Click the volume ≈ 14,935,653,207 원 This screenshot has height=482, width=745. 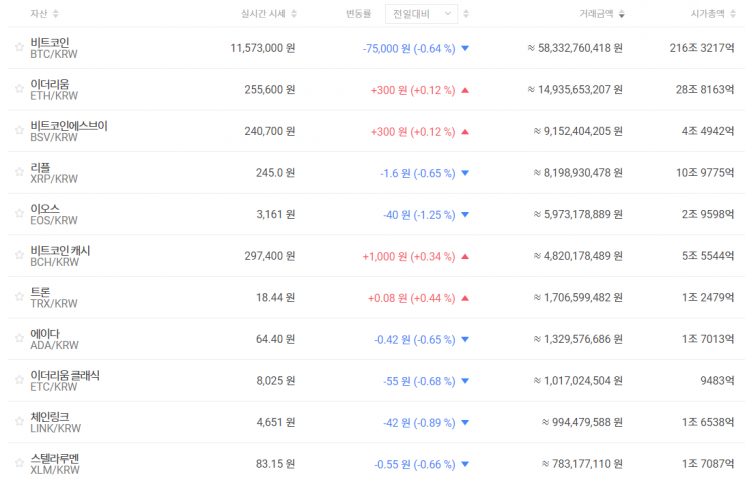[575, 89]
